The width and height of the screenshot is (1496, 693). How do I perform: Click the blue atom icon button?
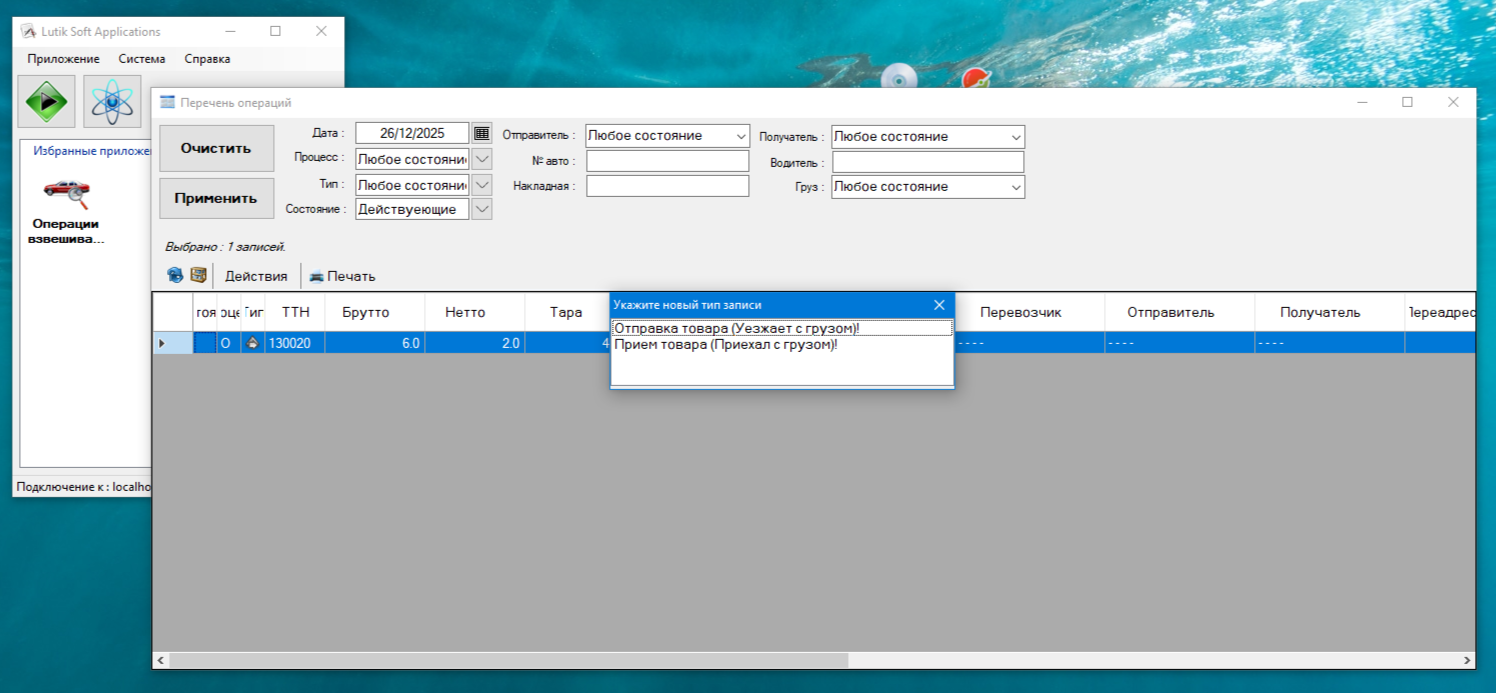[112, 101]
